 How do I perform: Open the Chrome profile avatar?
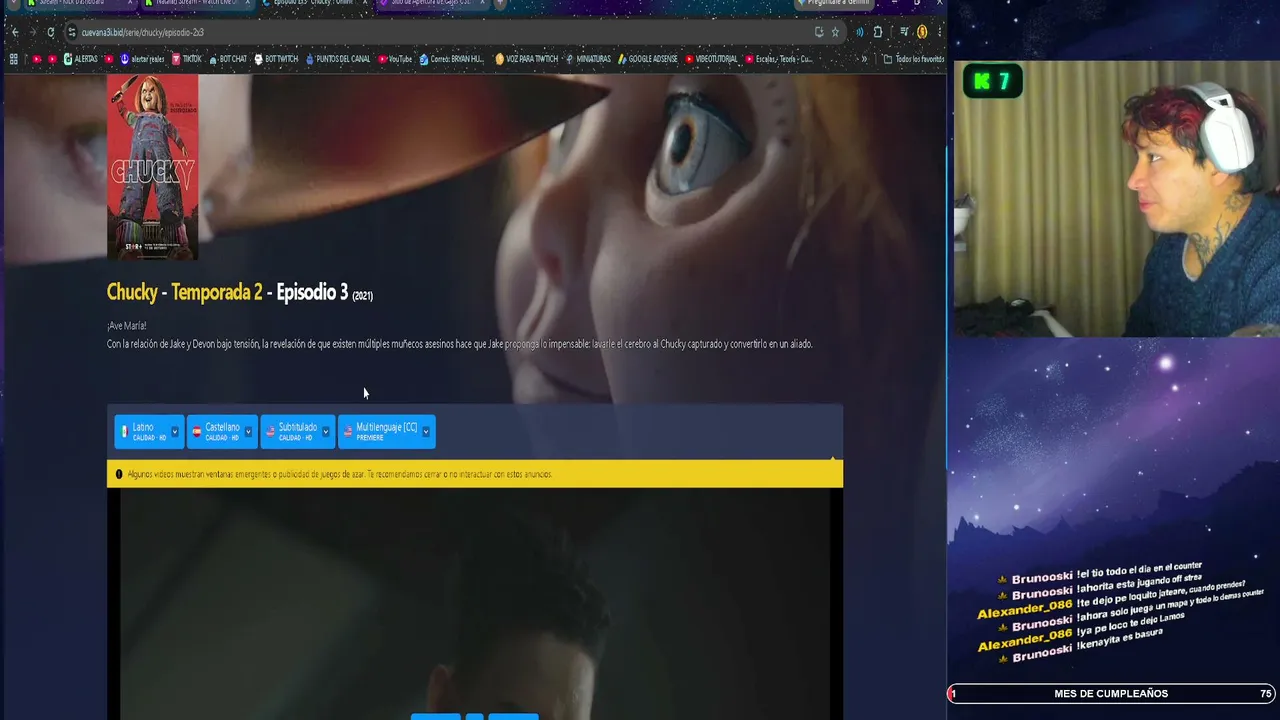[922, 32]
